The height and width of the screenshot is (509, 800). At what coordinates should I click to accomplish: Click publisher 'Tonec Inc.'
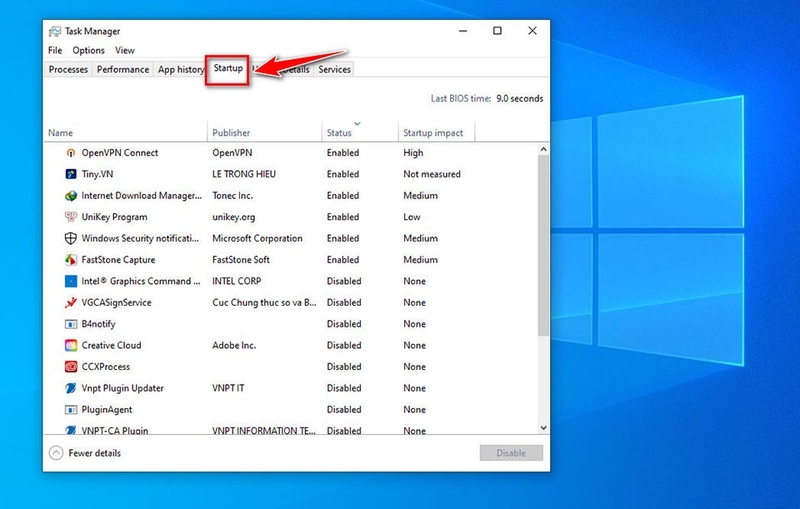233,196
